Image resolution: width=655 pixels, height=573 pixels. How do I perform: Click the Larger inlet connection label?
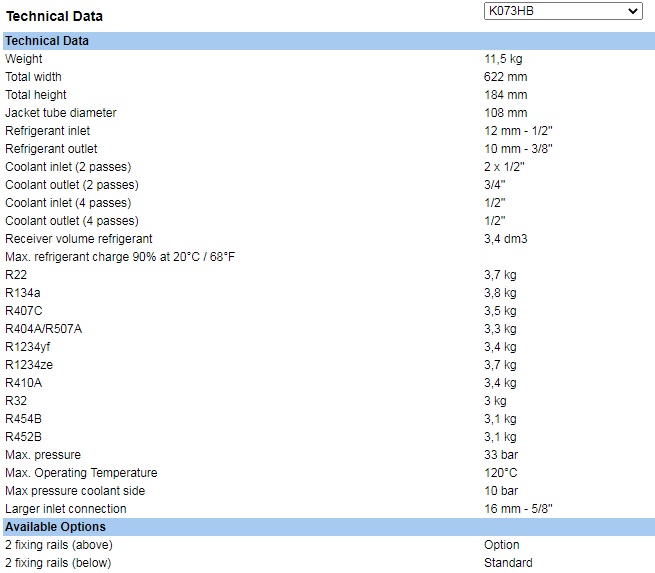coord(66,509)
